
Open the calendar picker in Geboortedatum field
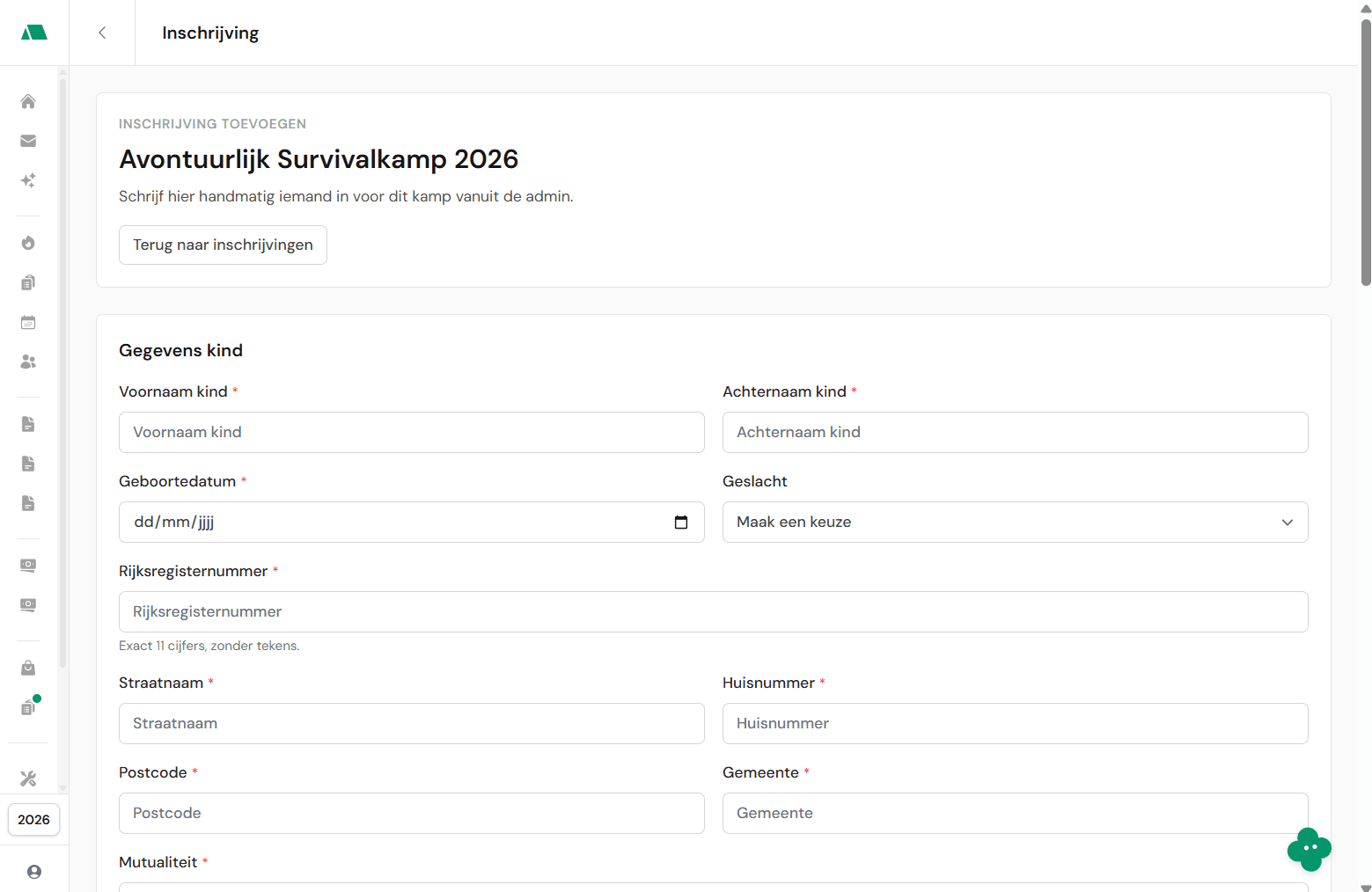pyautogui.click(x=681, y=523)
